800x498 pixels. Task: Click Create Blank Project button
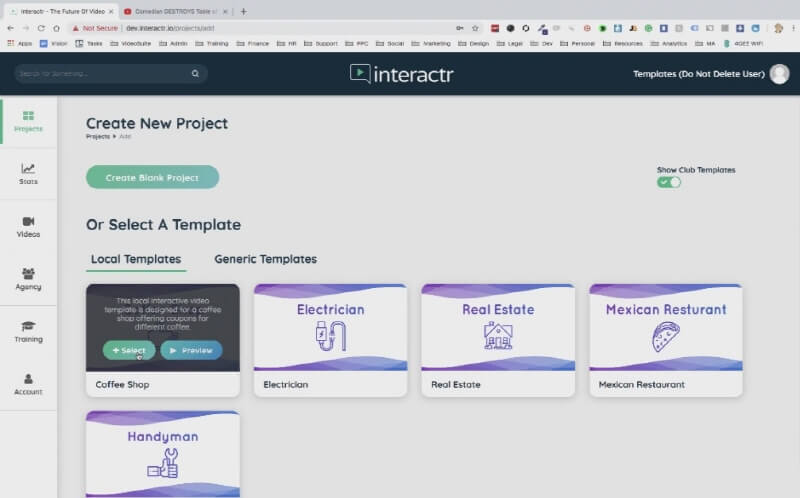coord(153,177)
